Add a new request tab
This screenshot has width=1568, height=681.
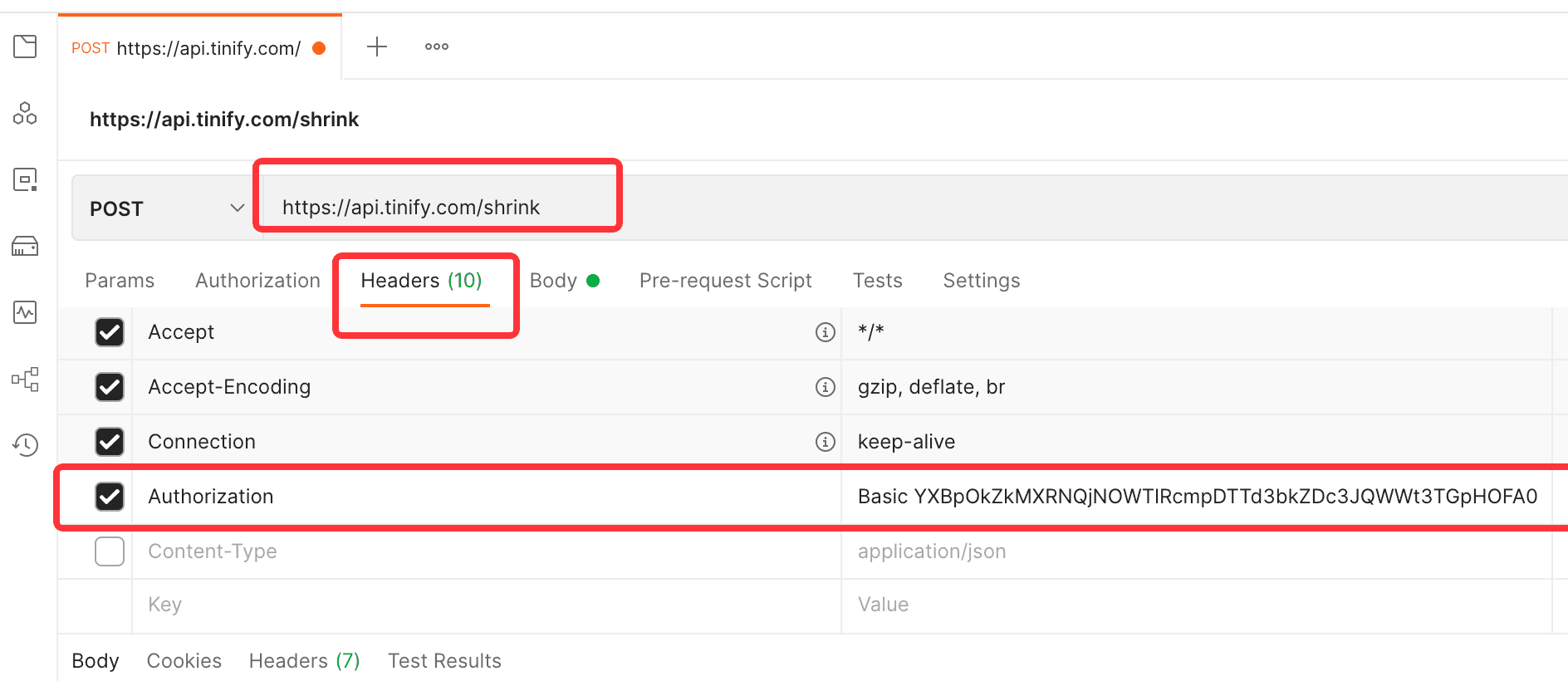coord(377,47)
